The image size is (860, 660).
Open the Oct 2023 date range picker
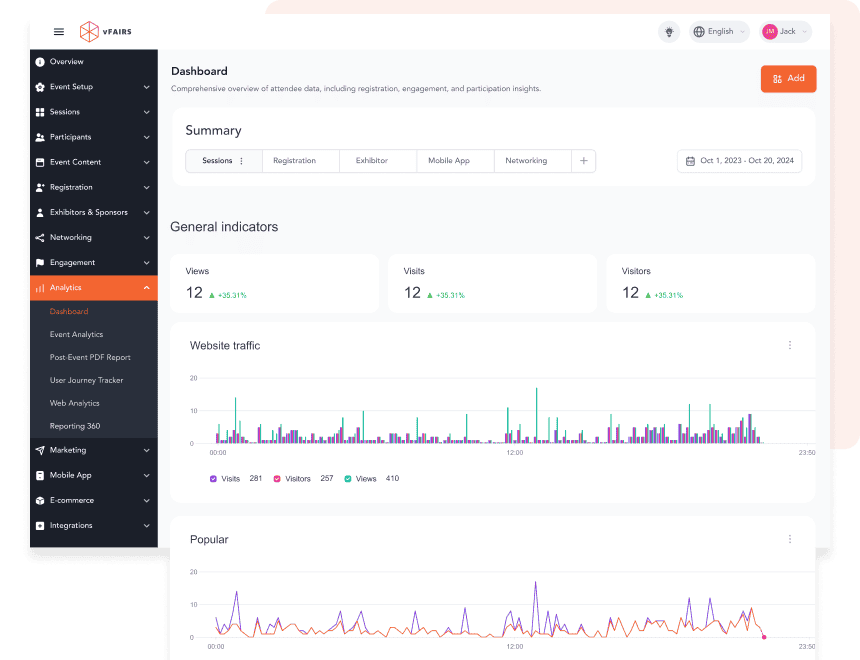[739, 160]
